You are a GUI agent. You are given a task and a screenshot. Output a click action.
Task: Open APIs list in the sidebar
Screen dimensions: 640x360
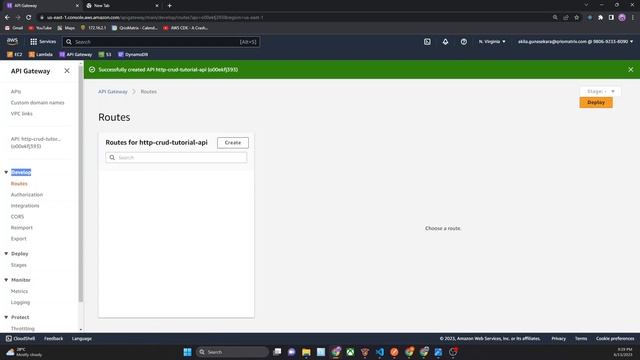[x=16, y=91]
